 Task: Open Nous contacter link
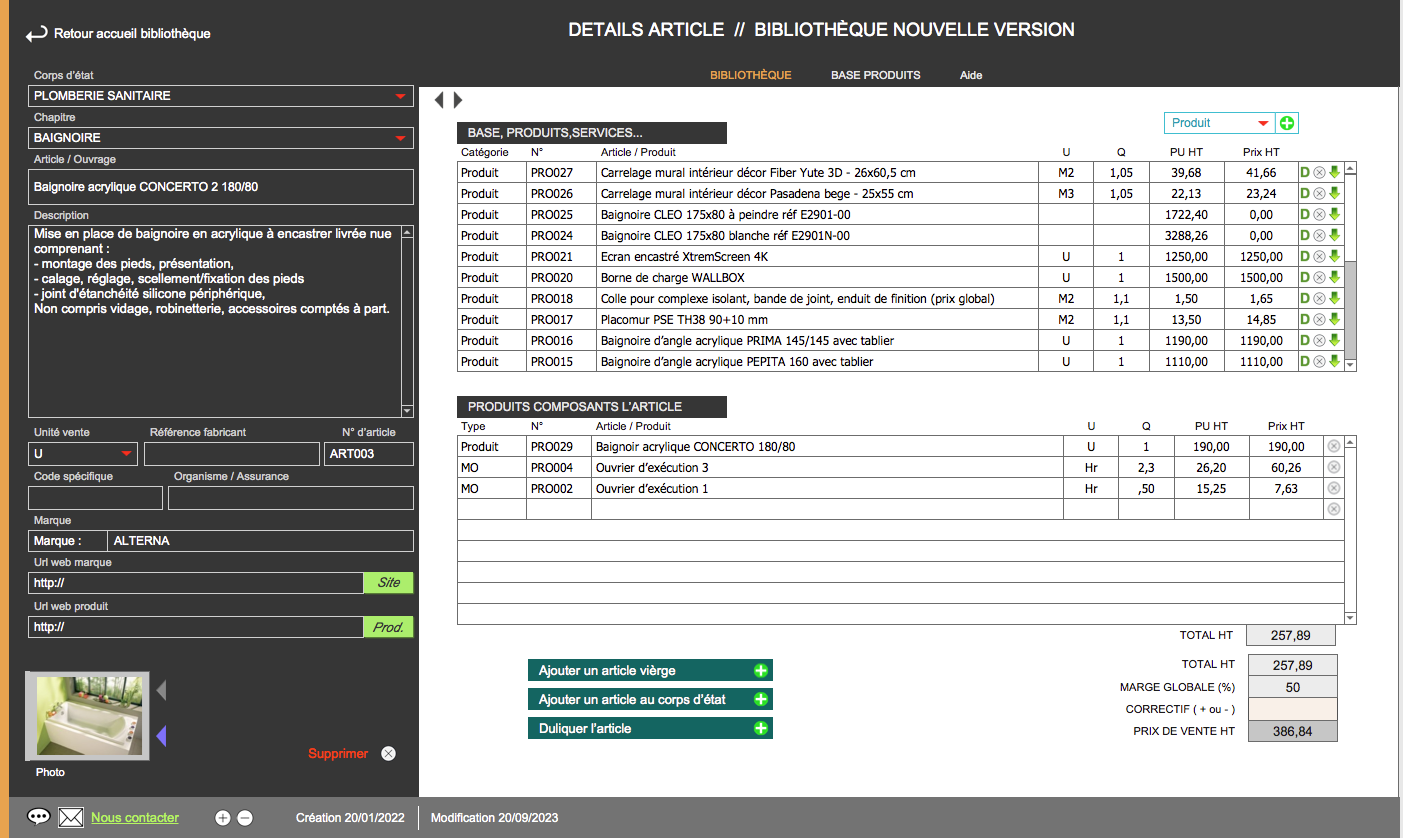[135, 817]
